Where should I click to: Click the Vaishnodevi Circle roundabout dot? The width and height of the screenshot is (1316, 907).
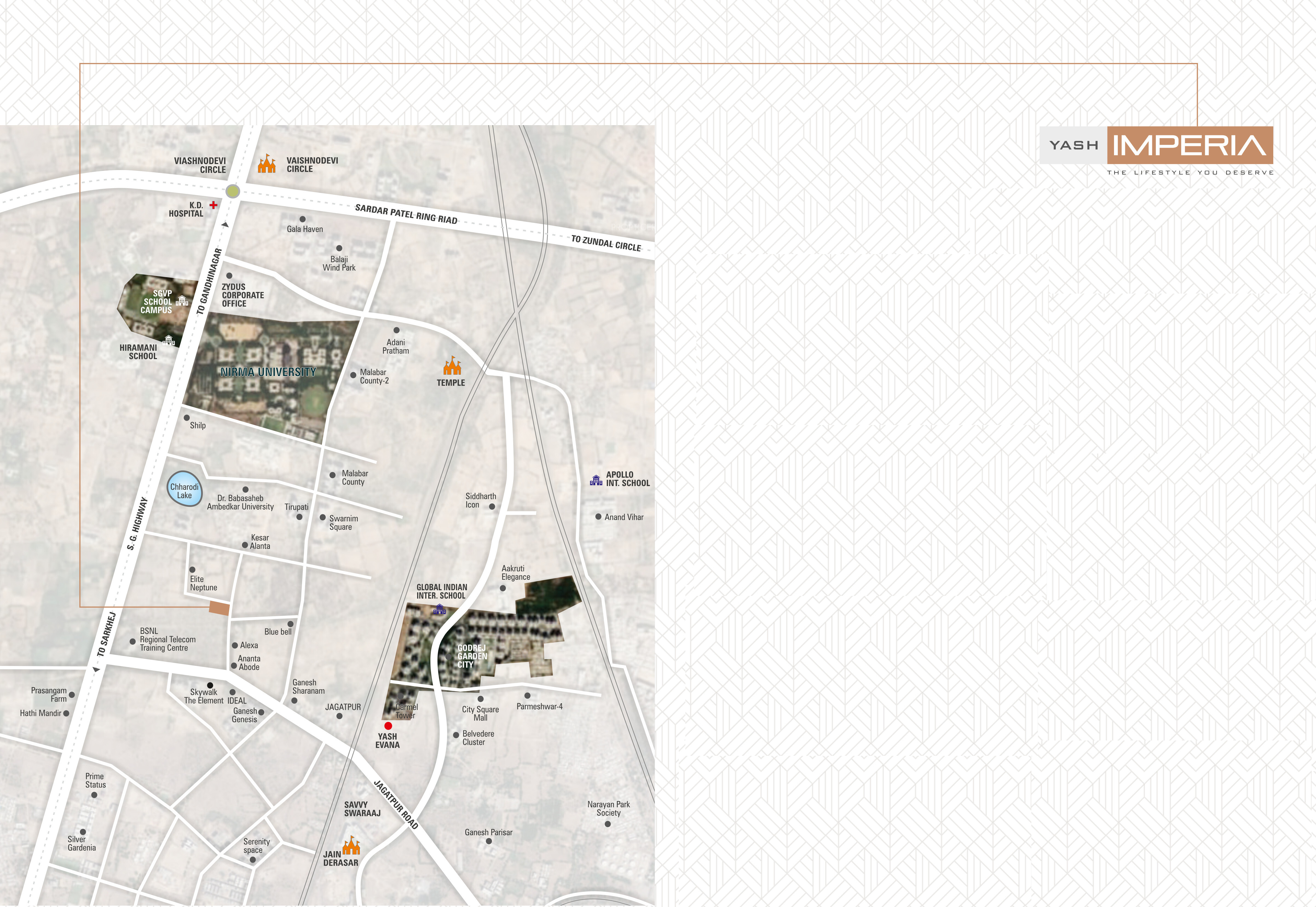click(233, 191)
